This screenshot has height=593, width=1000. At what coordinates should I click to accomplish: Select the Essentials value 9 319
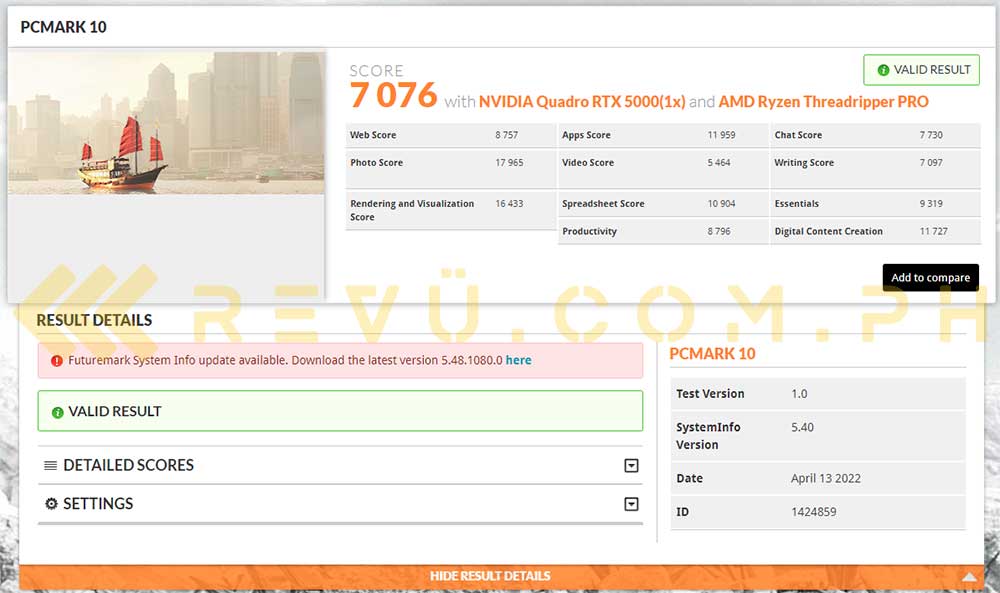point(931,203)
